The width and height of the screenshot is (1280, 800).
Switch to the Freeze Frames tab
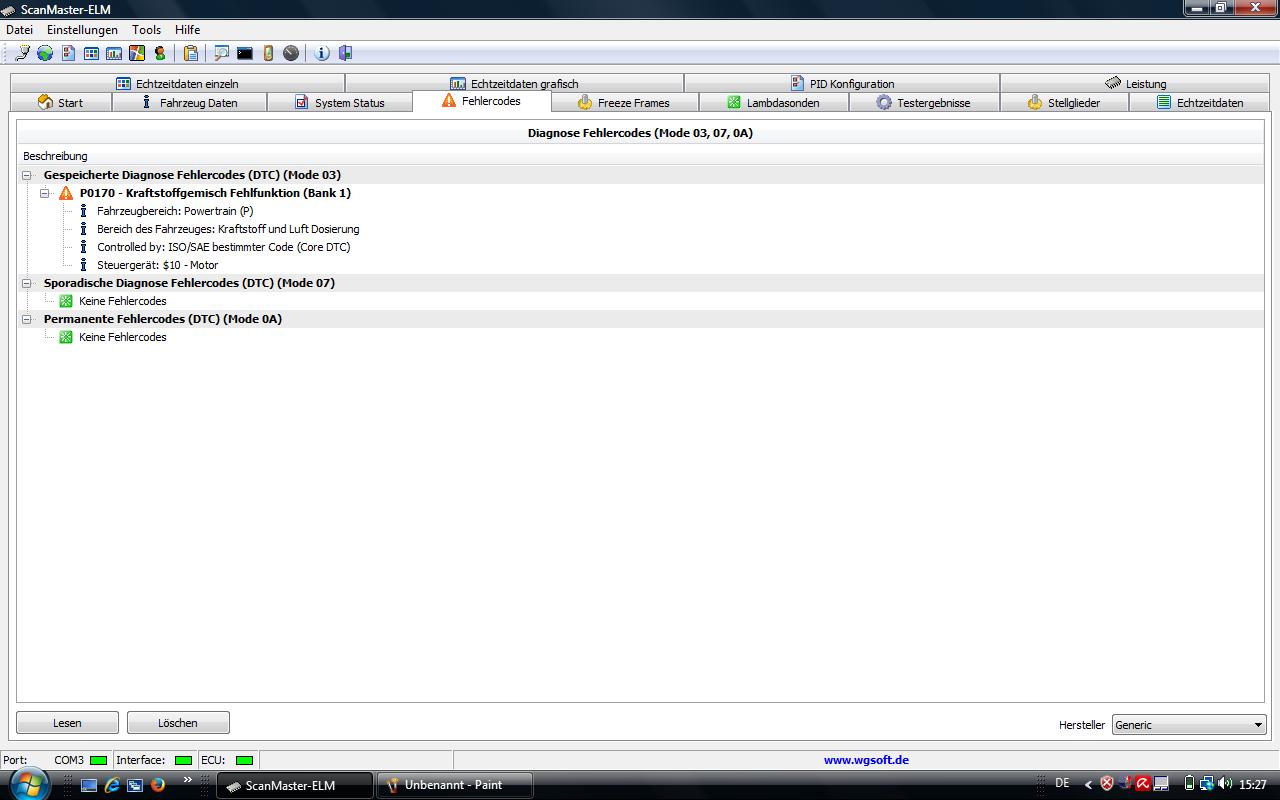click(624, 103)
